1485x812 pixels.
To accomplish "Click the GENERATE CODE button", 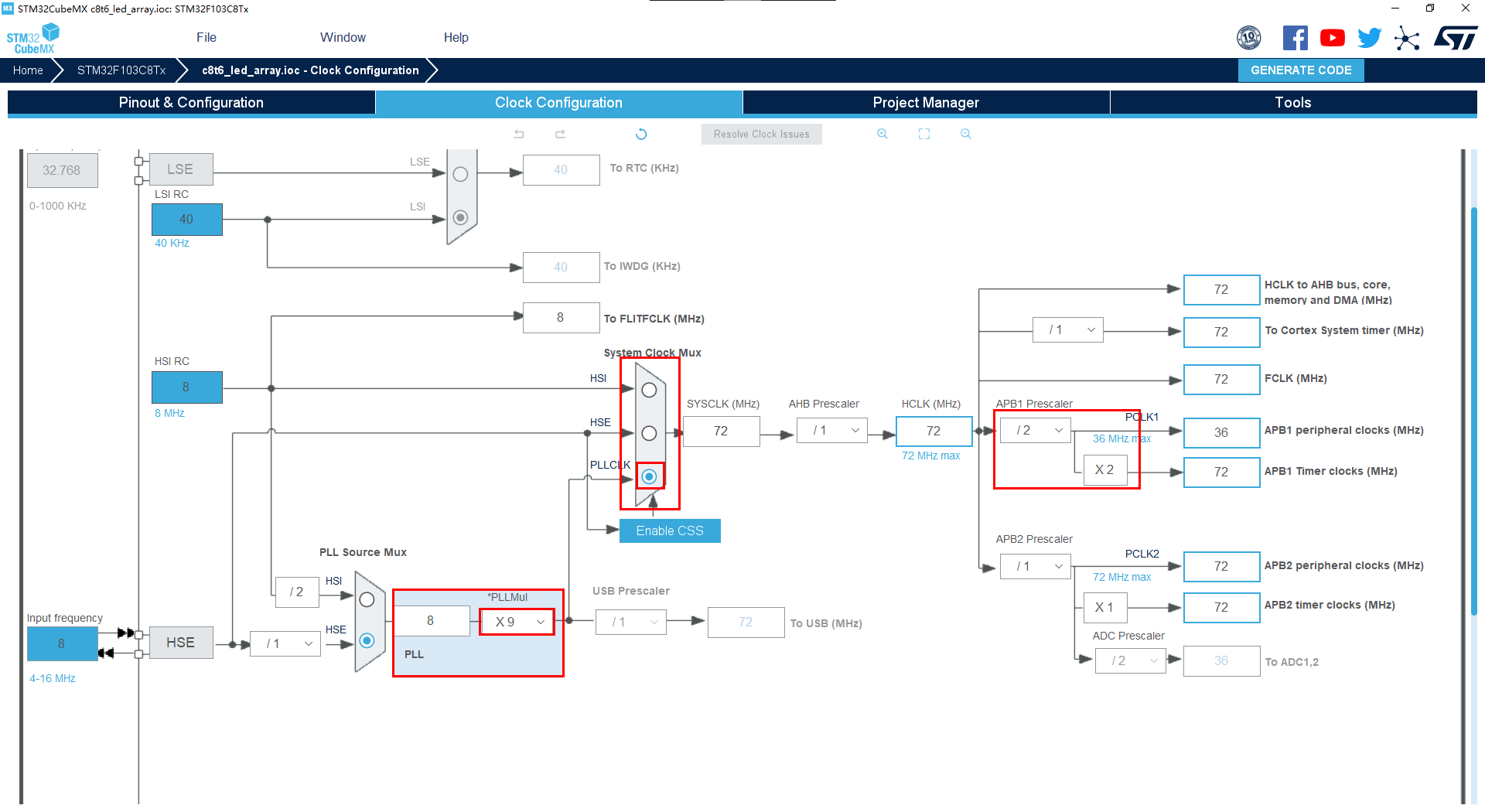I will [1301, 70].
